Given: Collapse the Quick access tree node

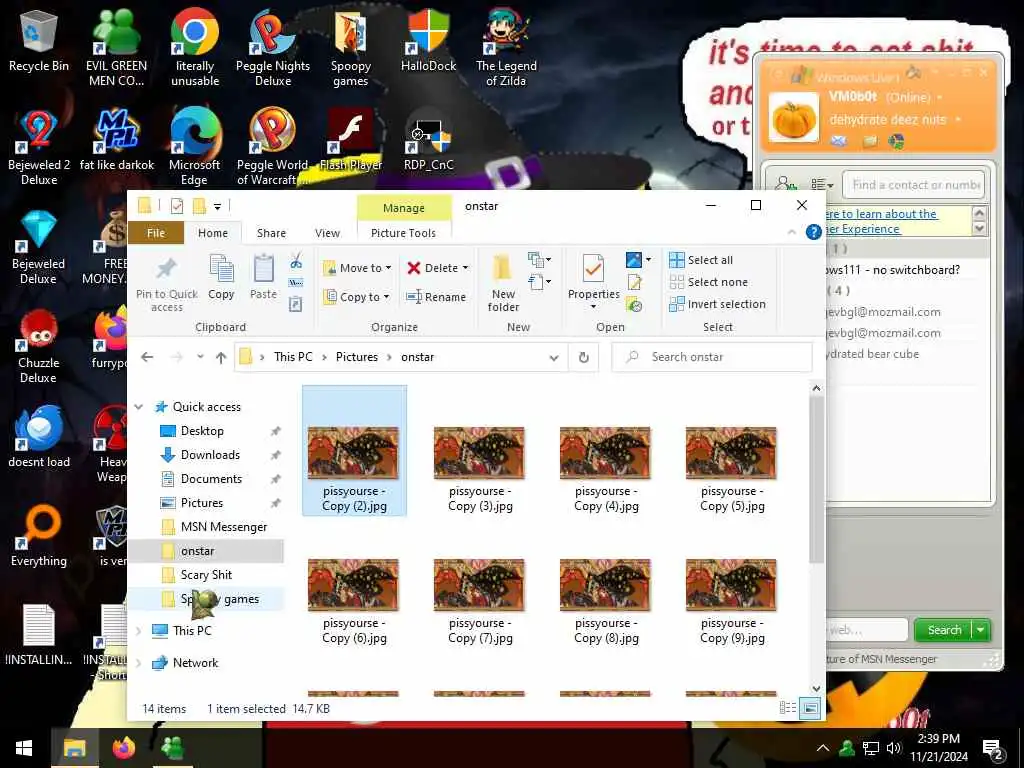Looking at the screenshot, I should pyautogui.click(x=138, y=407).
